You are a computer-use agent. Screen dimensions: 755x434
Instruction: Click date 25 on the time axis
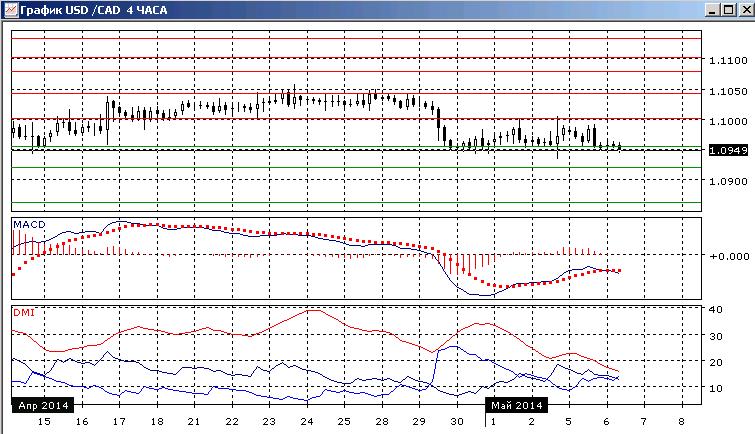coord(344,422)
